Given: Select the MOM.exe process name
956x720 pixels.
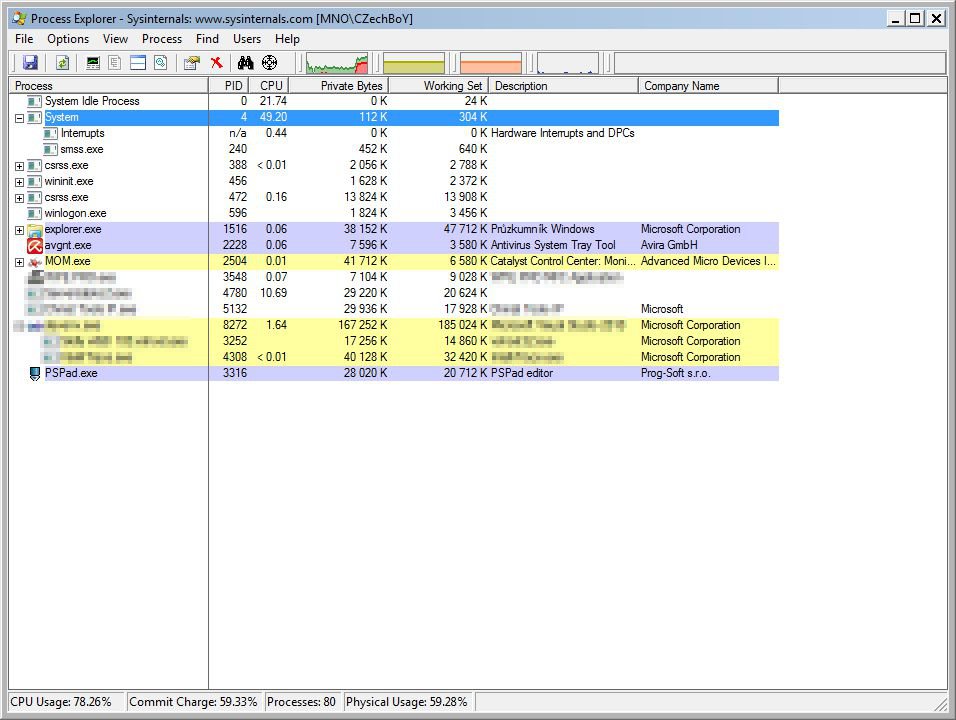Looking at the screenshot, I should click(x=68, y=261).
